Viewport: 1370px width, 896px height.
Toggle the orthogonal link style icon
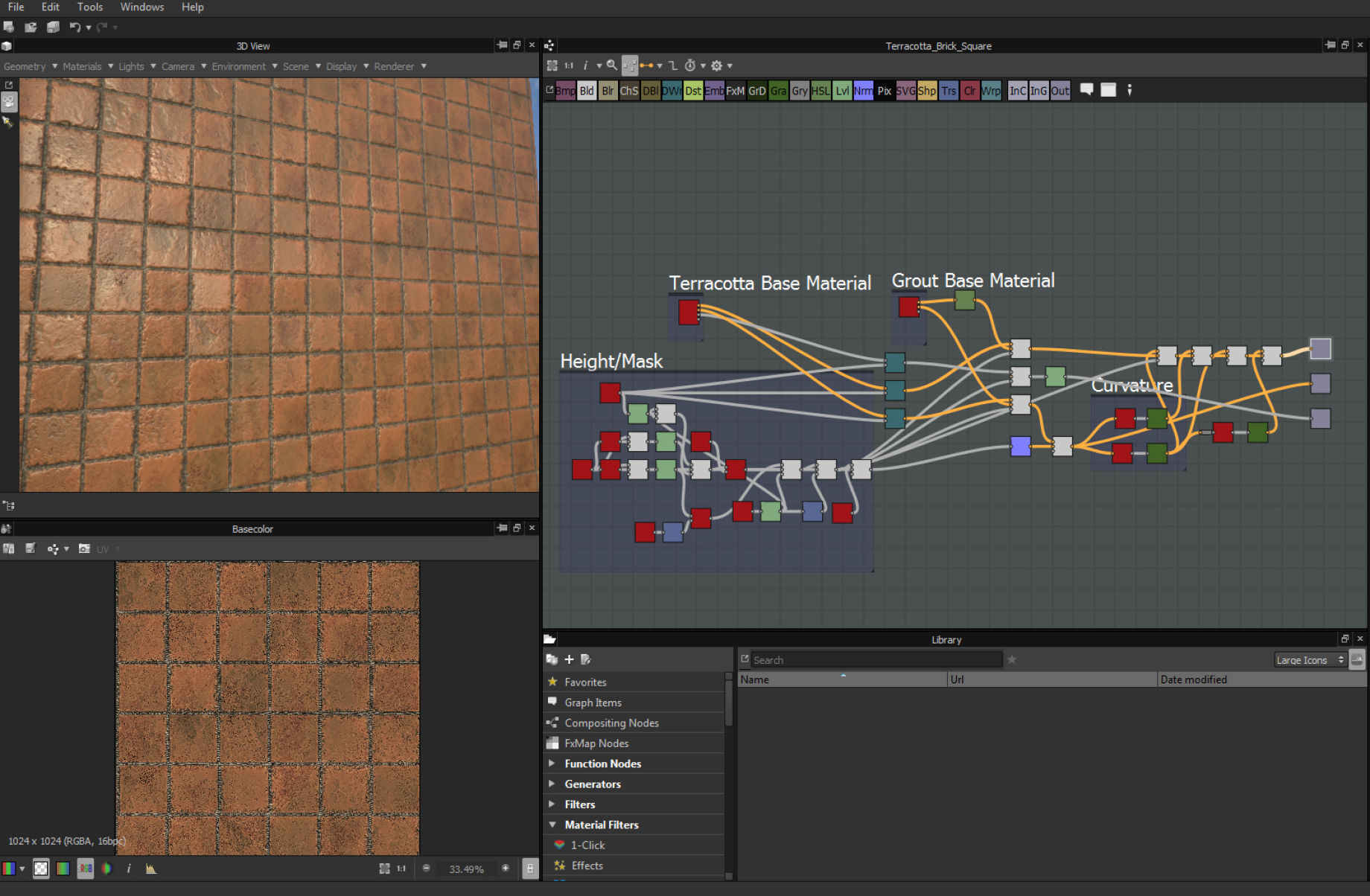tap(673, 65)
